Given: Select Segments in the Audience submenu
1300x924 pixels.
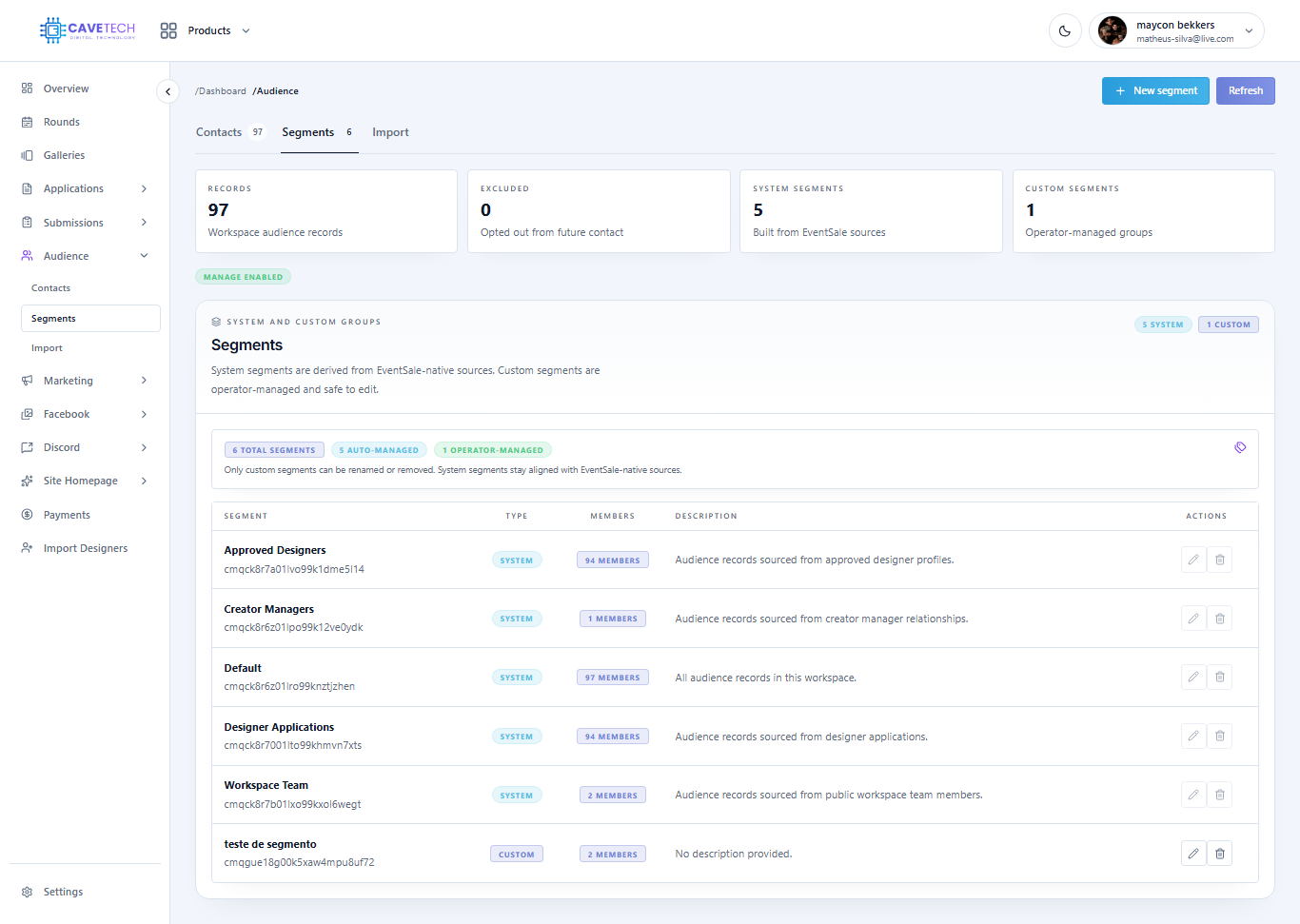Looking at the screenshot, I should (x=90, y=319).
